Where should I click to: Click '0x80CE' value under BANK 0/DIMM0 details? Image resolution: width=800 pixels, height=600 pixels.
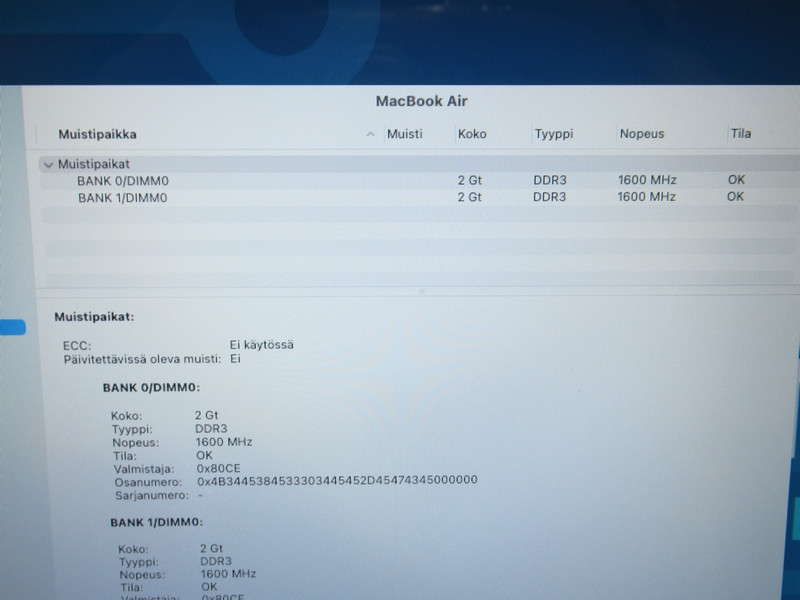218,468
